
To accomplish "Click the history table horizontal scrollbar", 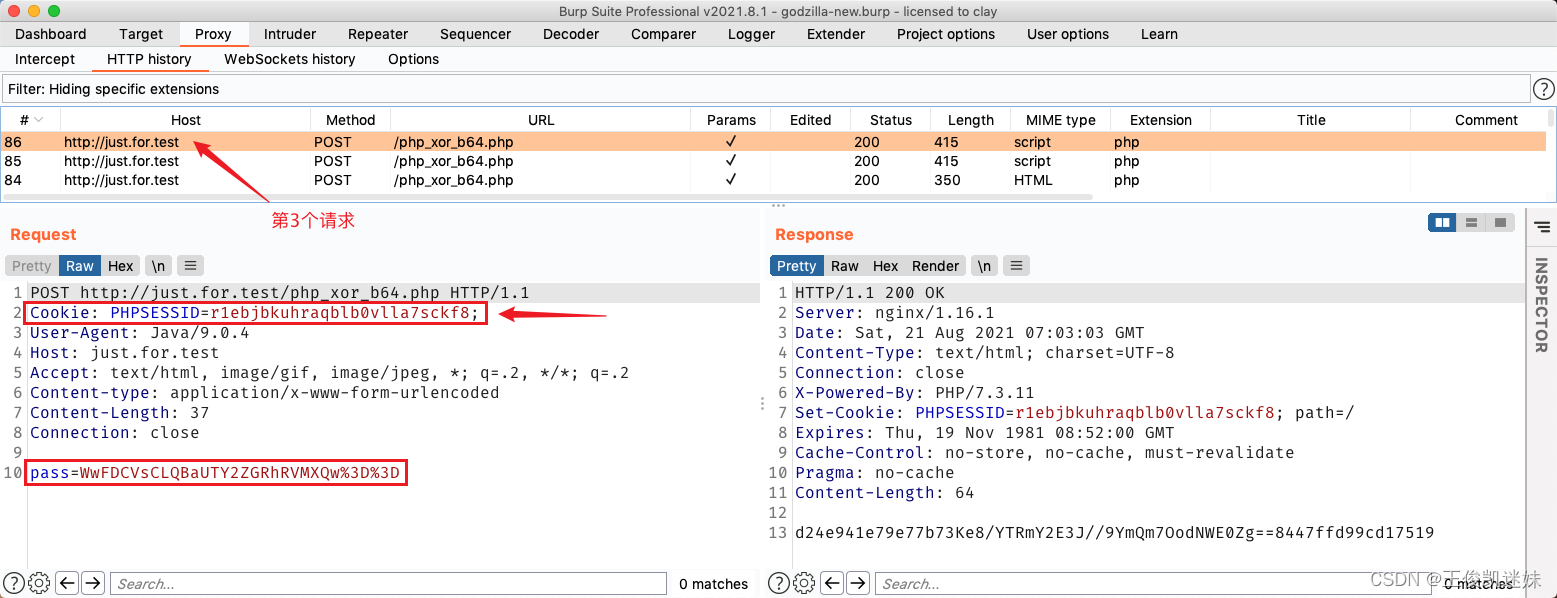I will click(548, 198).
